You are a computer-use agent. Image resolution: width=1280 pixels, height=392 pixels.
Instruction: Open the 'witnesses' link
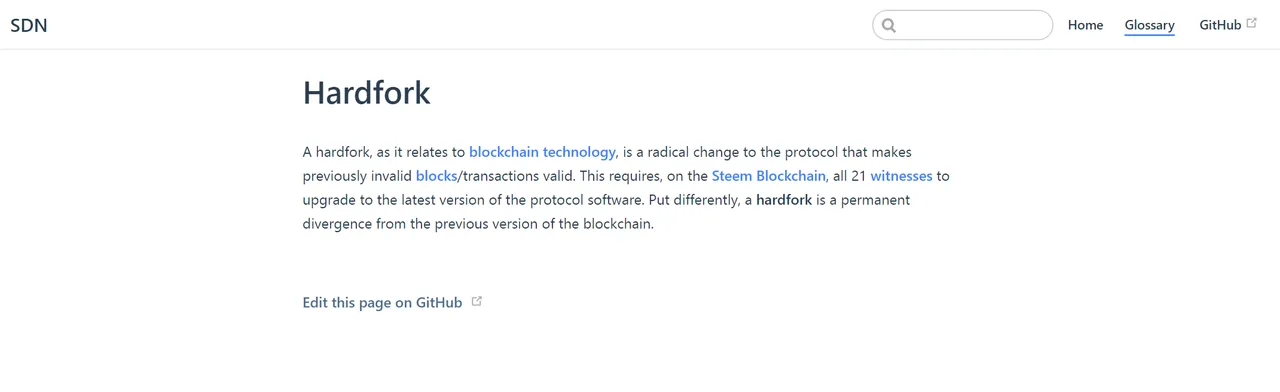pyautogui.click(x=901, y=176)
